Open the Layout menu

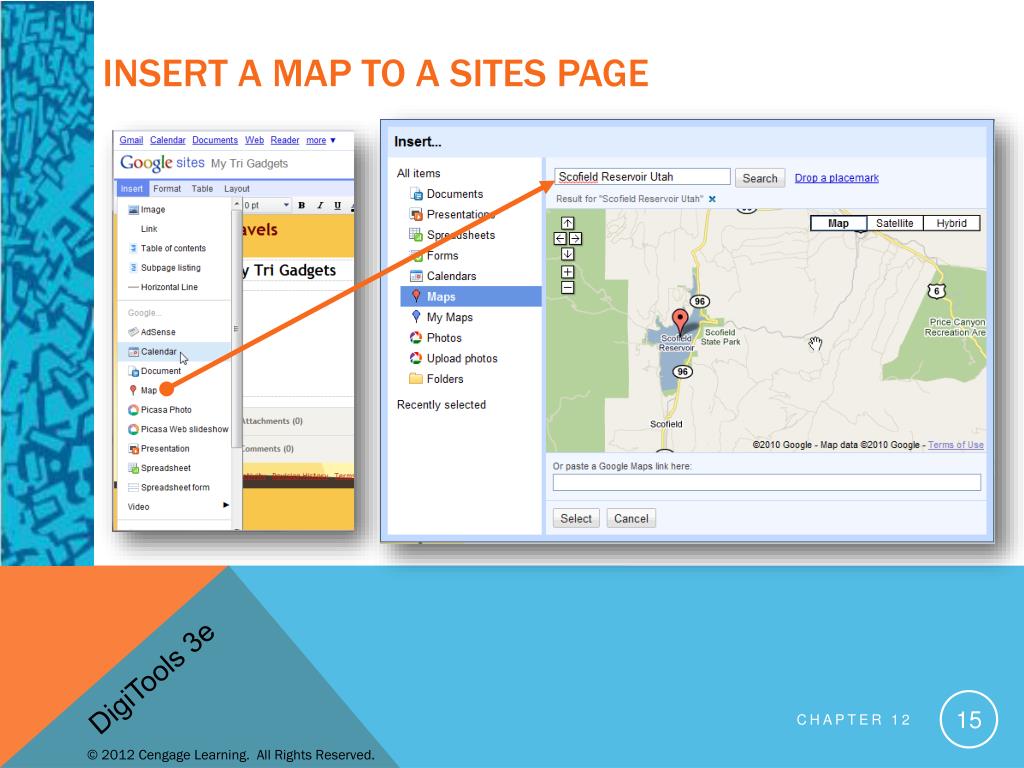237,189
